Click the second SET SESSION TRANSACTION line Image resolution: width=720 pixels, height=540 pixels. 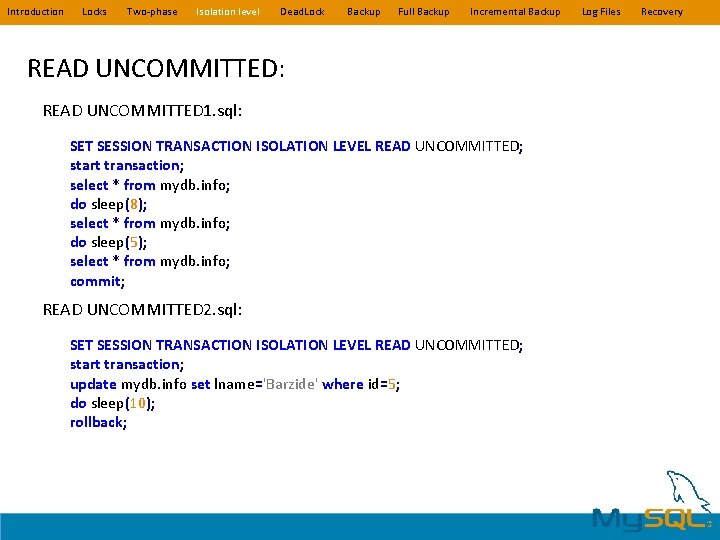tap(297, 345)
